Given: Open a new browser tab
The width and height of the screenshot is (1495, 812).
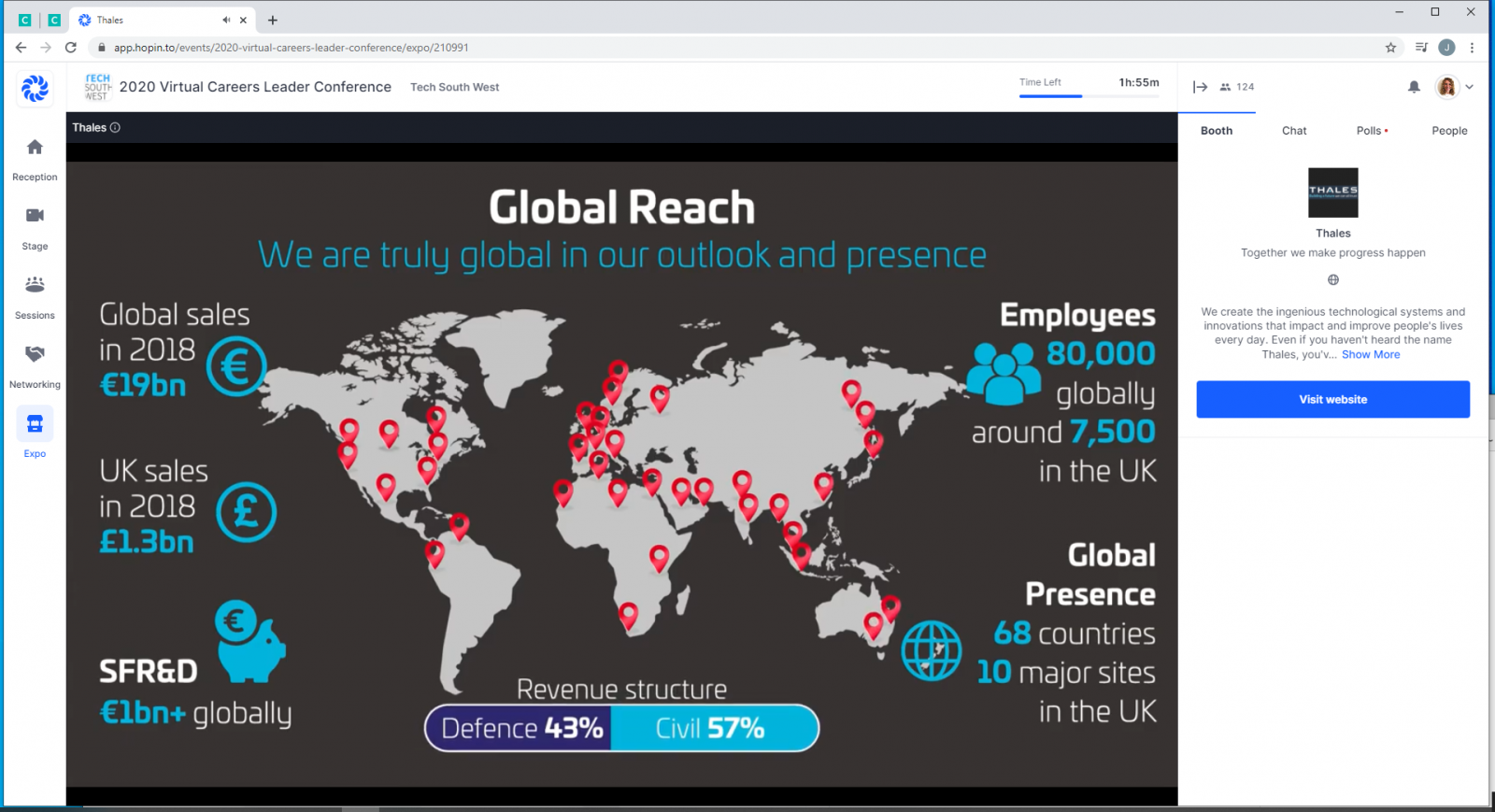Looking at the screenshot, I should pyautogui.click(x=273, y=20).
